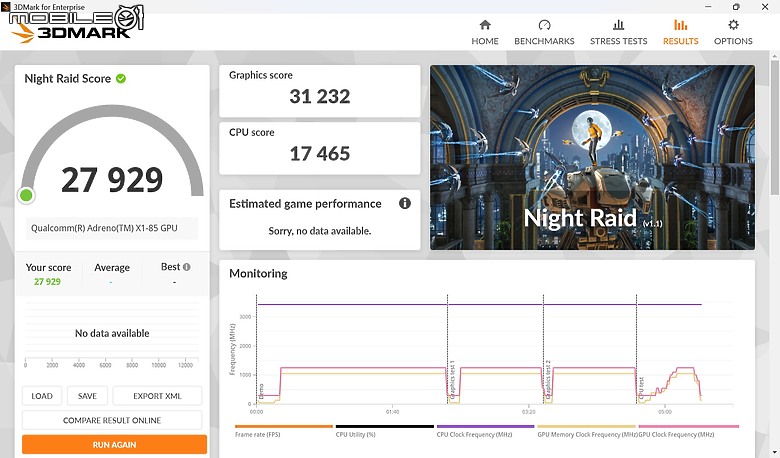Click green validation checkmark beside Night Raid Score
Screen dimensions: 780x458
coord(121,79)
